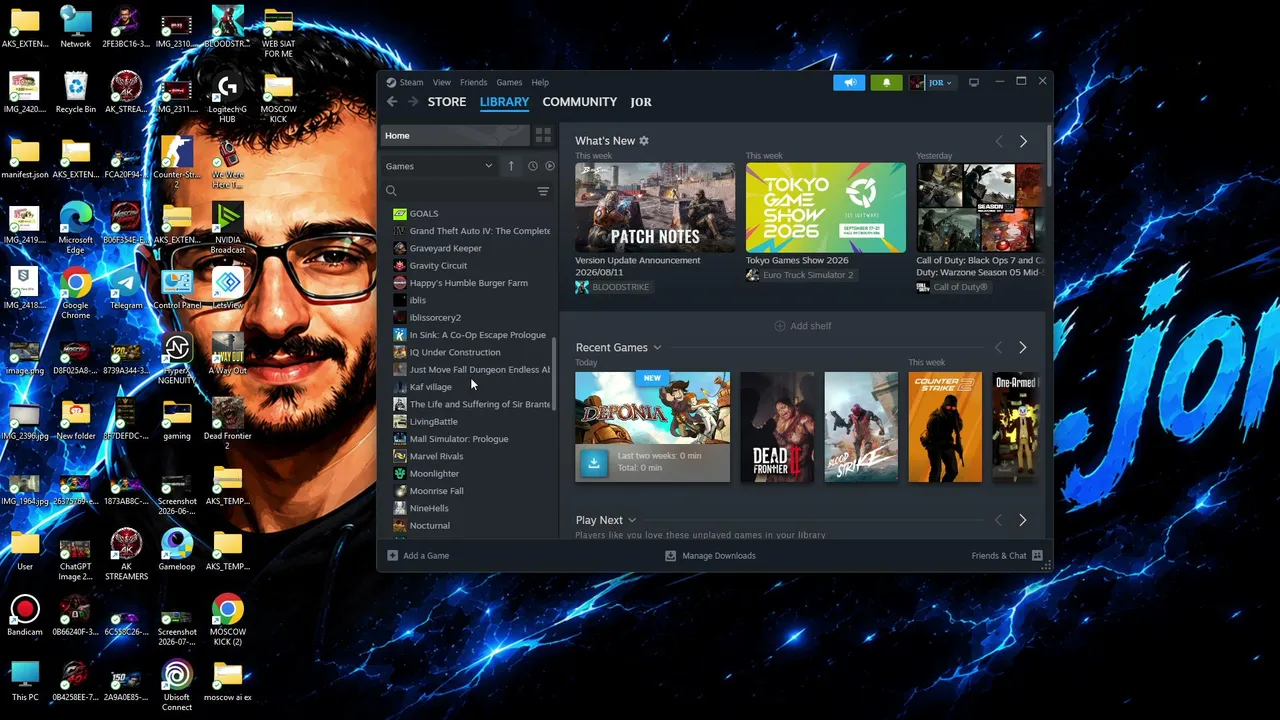
Task: Go back with the Steam navigation arrow
Action: pyautogui.click(x=392, y=102)
